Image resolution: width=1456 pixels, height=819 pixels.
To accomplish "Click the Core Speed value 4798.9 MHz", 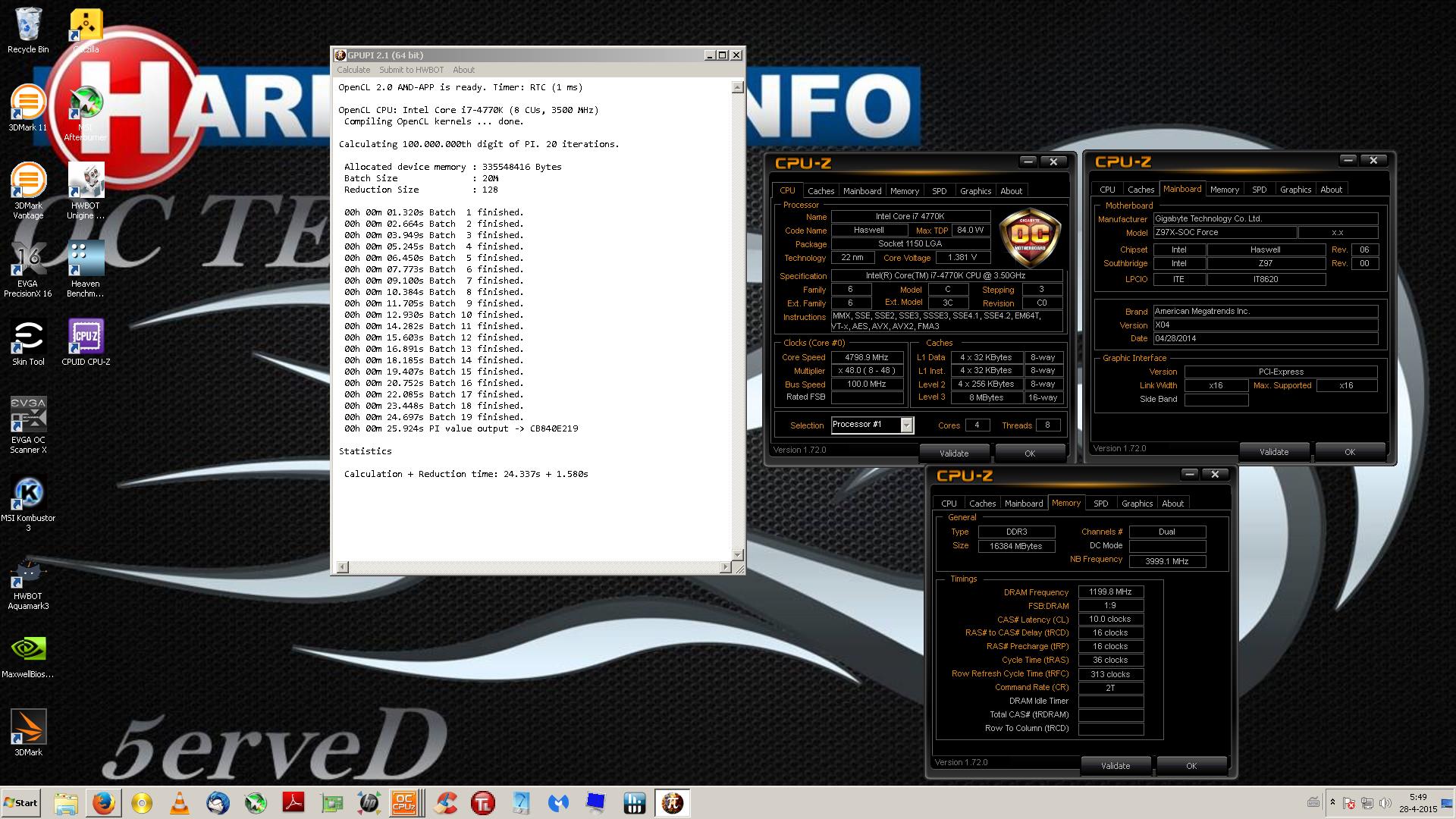I will point(868,357).
